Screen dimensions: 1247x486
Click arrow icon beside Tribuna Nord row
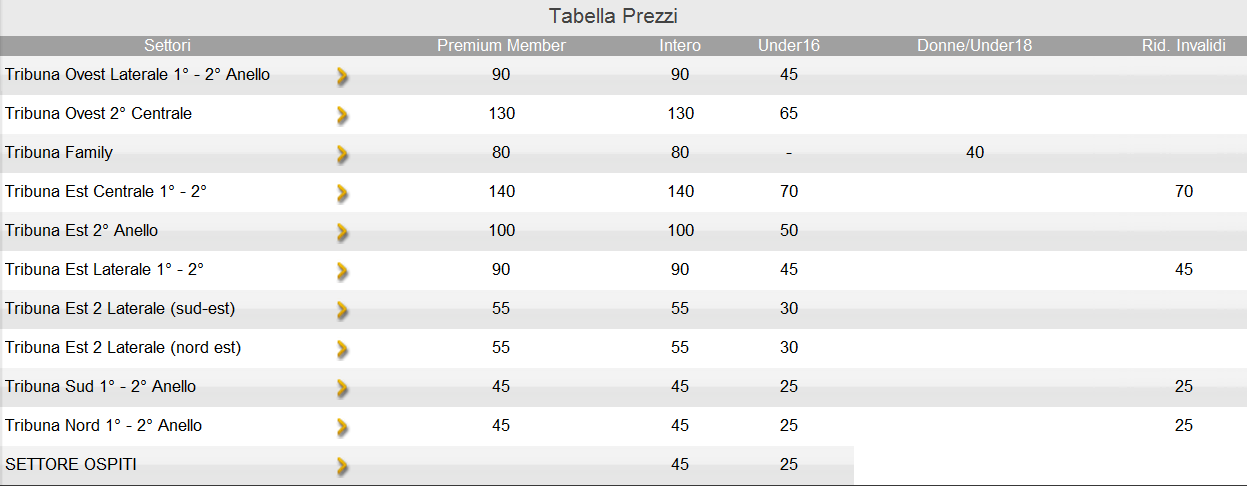pyautogui.click(x=342, y=427)
